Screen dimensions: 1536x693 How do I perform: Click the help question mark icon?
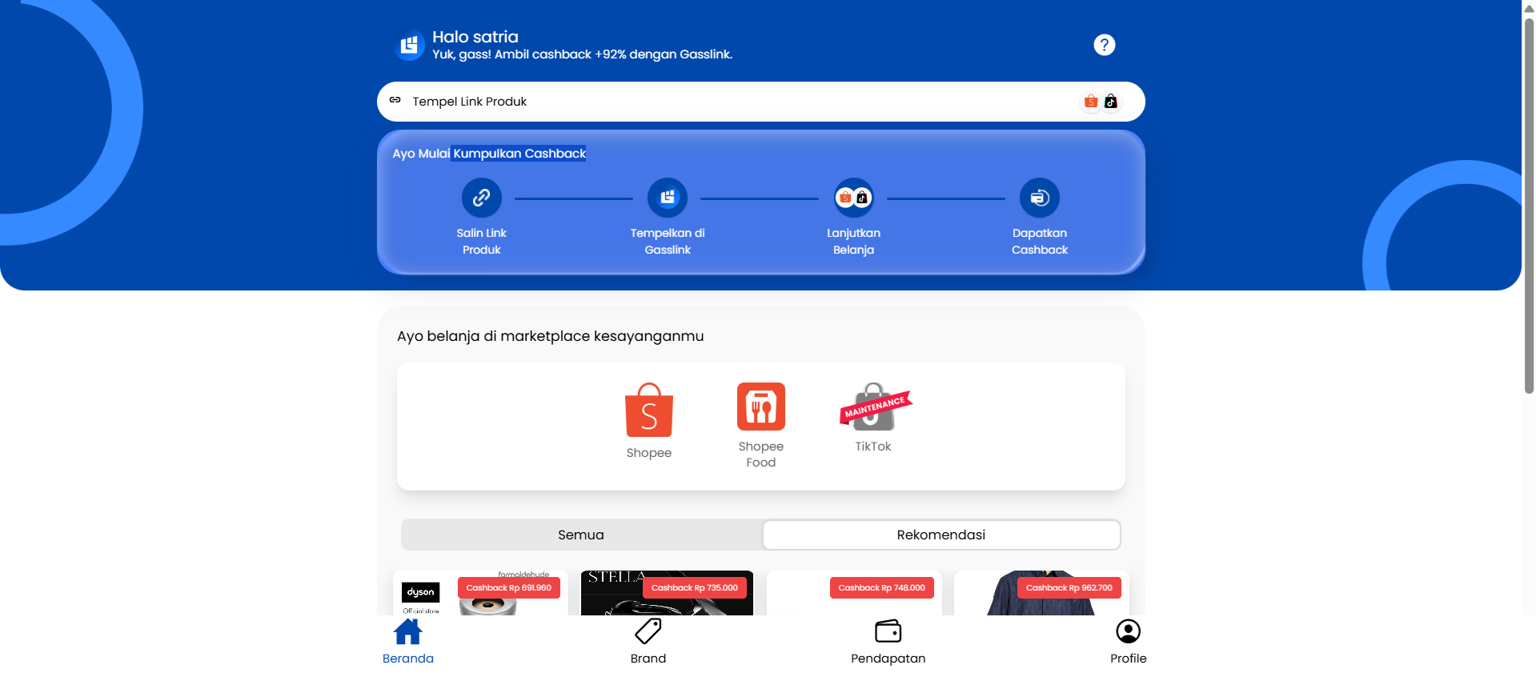click(1104, 45)
